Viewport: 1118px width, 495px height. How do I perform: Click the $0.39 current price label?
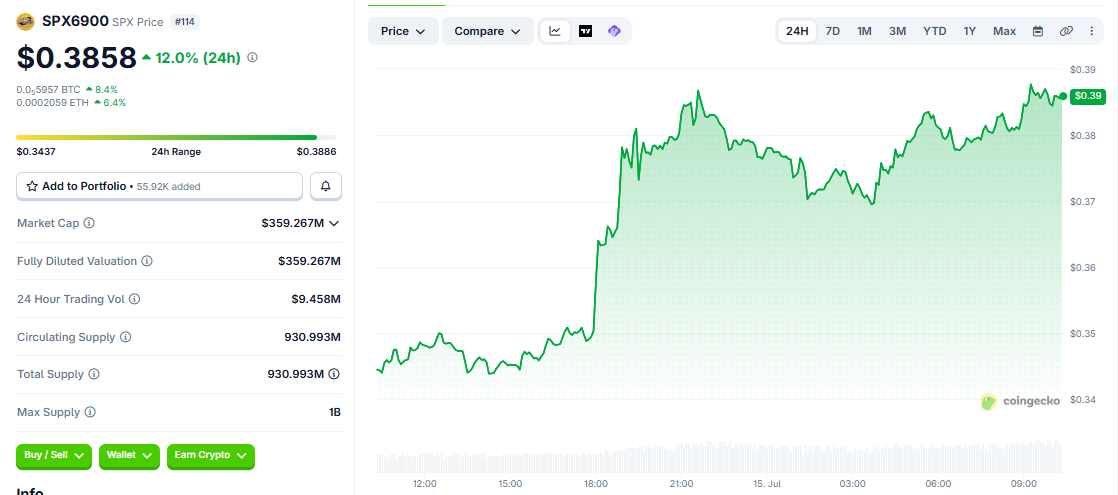pyautogui.click(x=1088, y=96)
